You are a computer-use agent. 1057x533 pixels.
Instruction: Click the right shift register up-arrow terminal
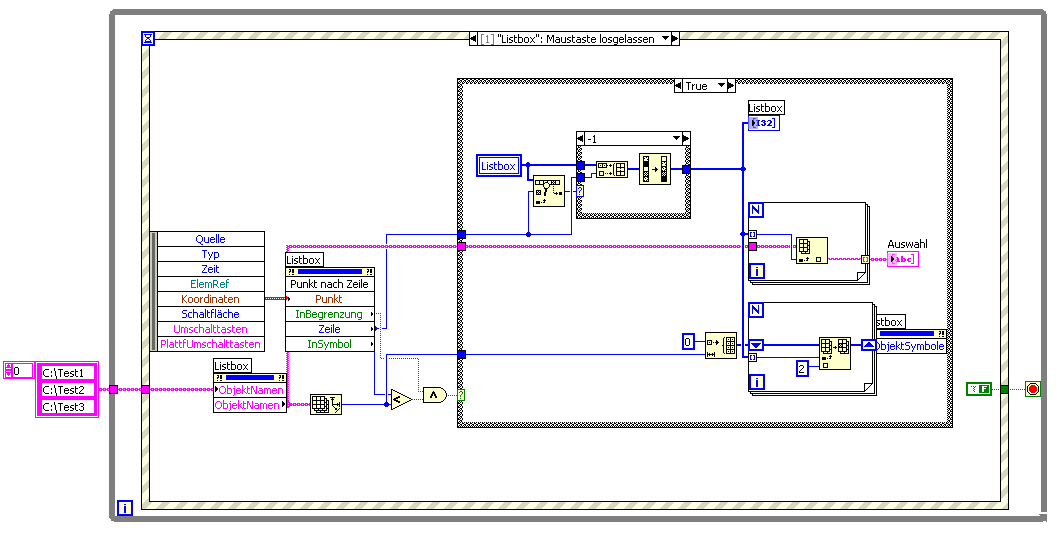pyautogui.click(x=869, y=345)
